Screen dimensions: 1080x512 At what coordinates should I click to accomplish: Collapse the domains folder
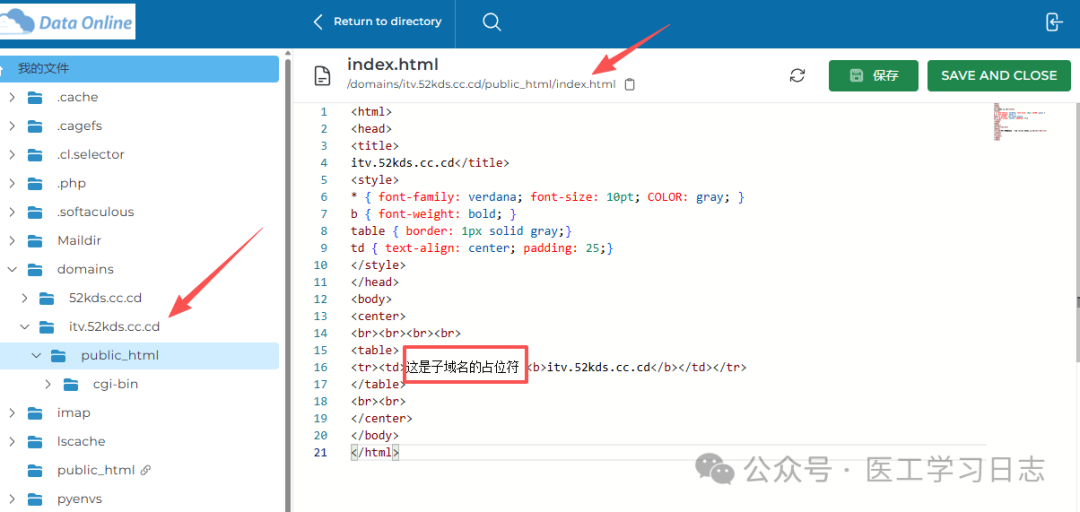(x=12, y=270)
